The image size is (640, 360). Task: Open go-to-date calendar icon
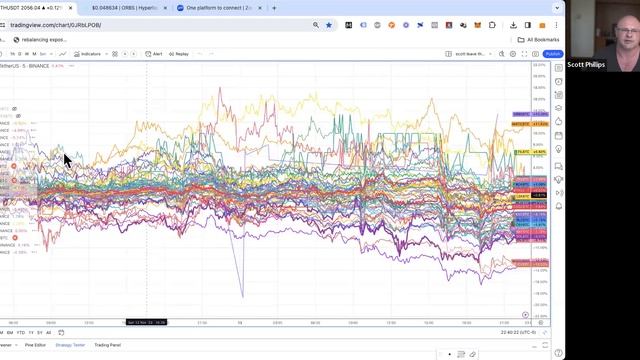coord(61,333)
